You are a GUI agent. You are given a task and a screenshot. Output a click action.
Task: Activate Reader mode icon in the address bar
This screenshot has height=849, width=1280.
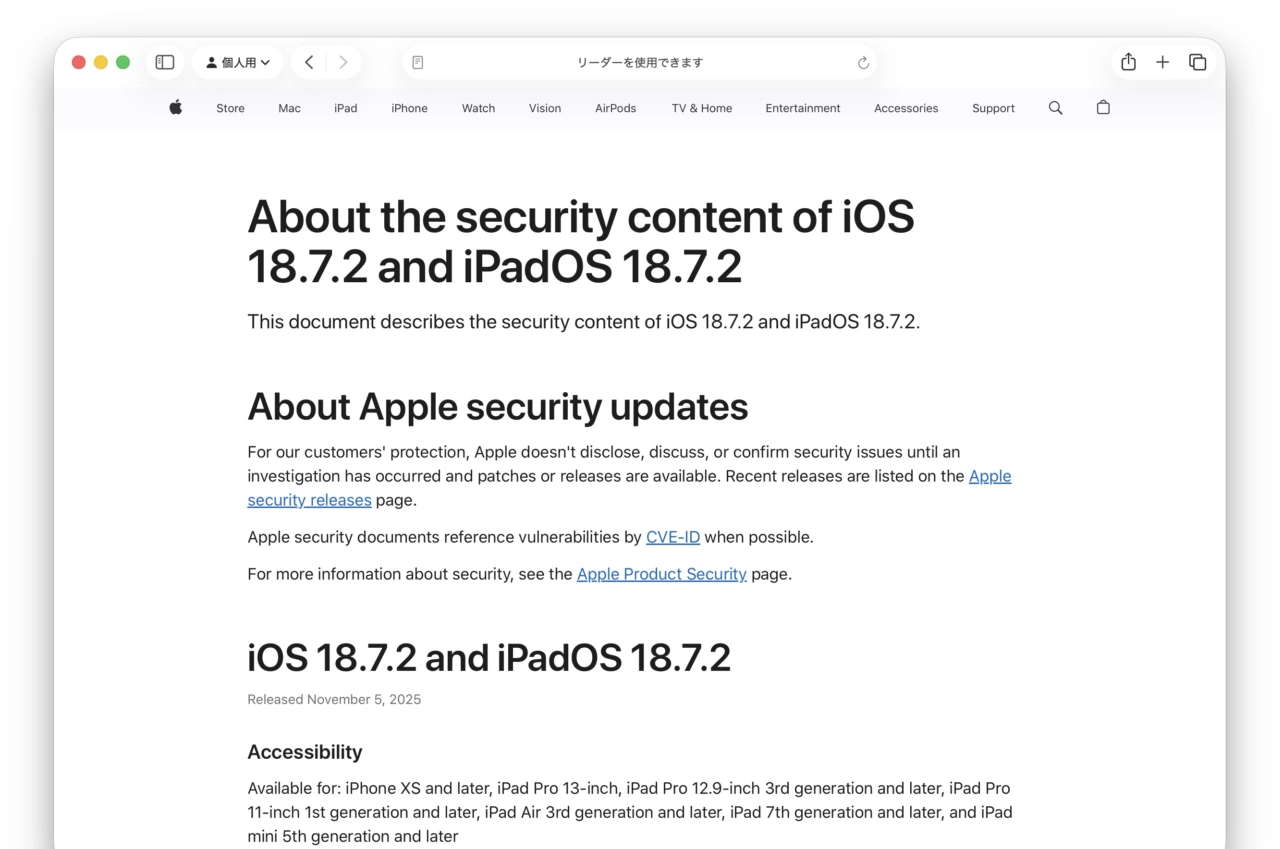tap(417, 61)
